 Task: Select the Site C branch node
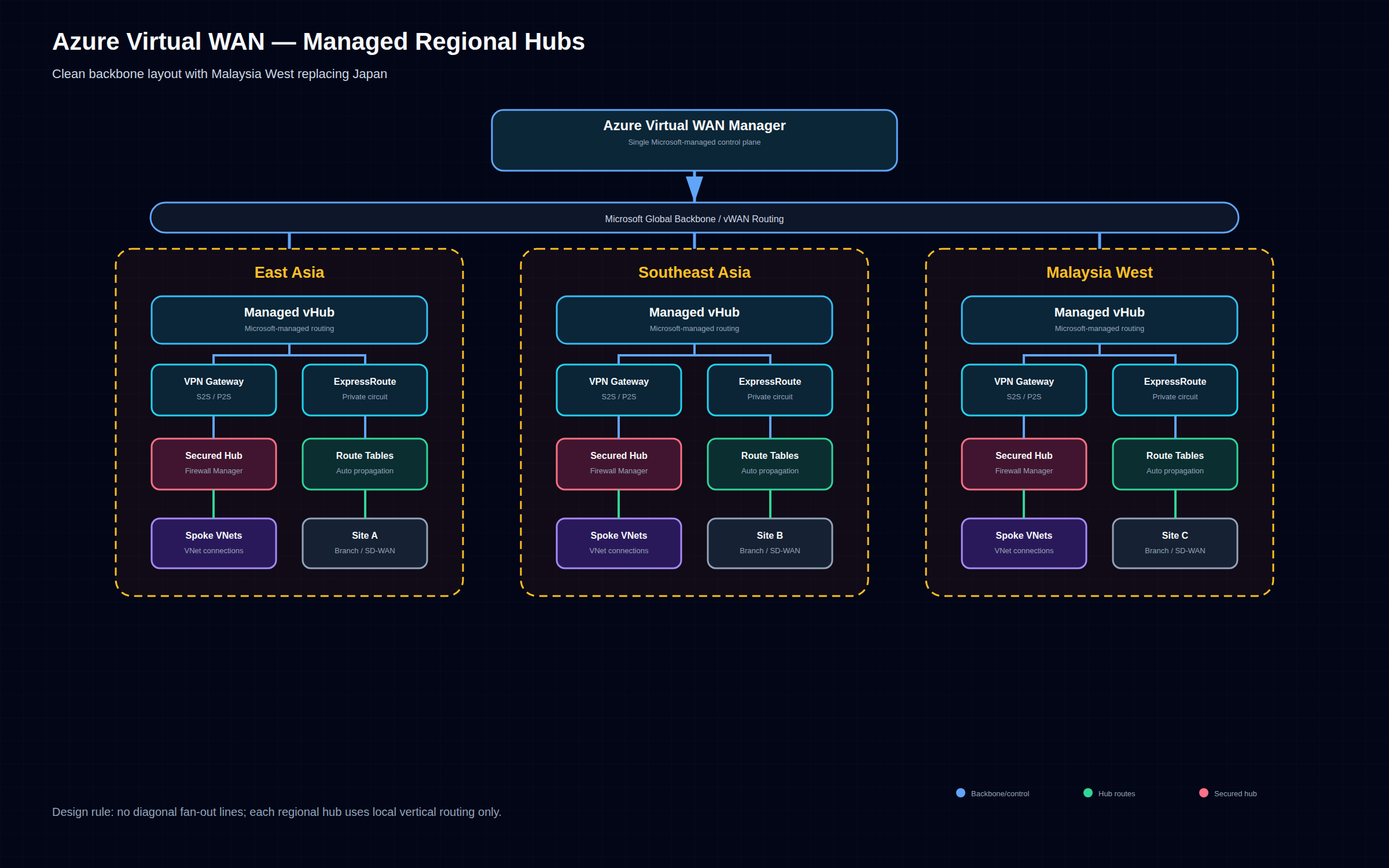(1175, 543)
